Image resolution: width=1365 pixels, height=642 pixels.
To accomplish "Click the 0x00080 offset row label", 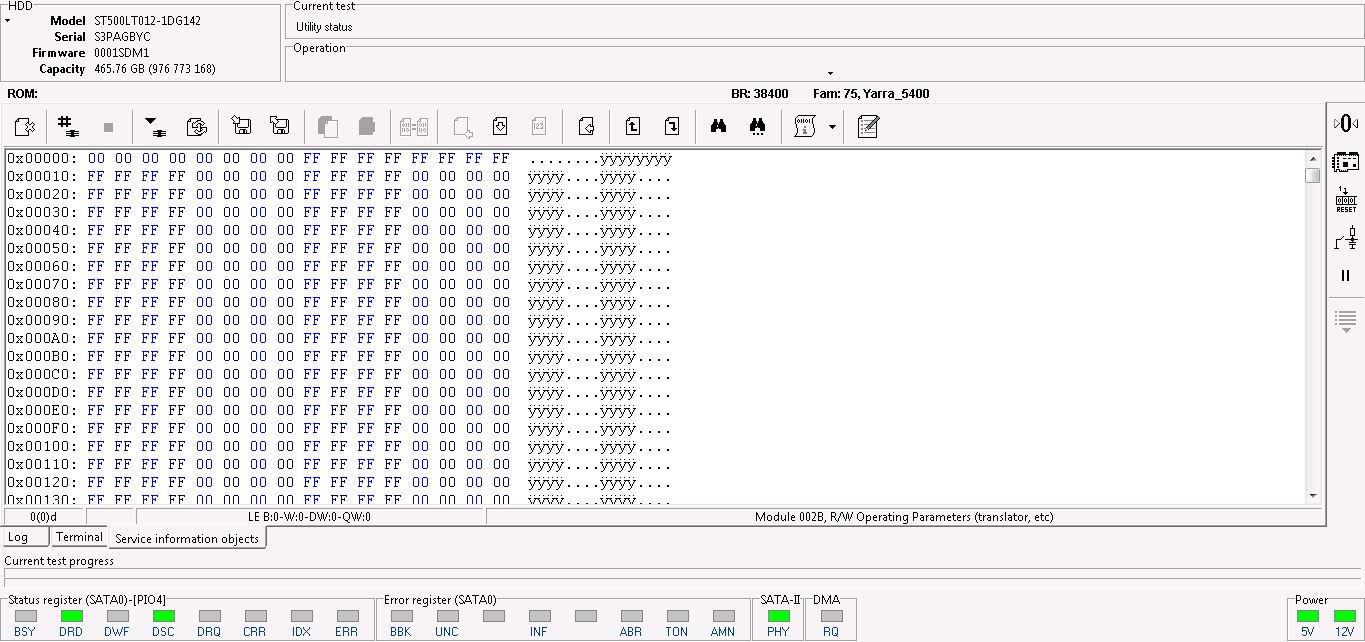I will tap(42, 302).
